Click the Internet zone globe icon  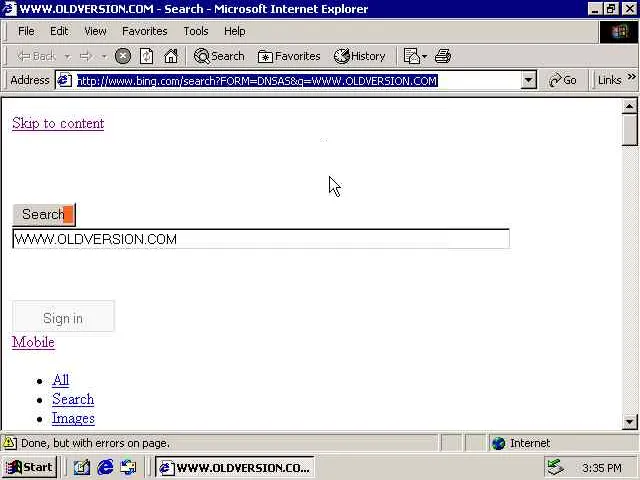point(498,443)
